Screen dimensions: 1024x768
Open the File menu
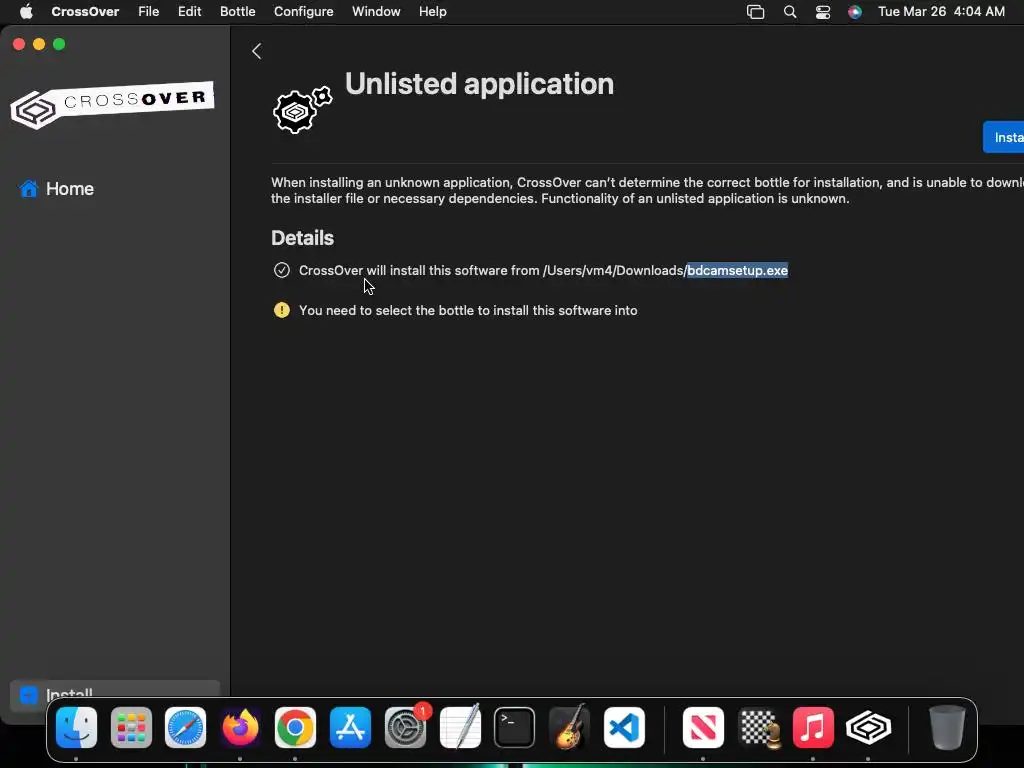[x=148, y=12]
